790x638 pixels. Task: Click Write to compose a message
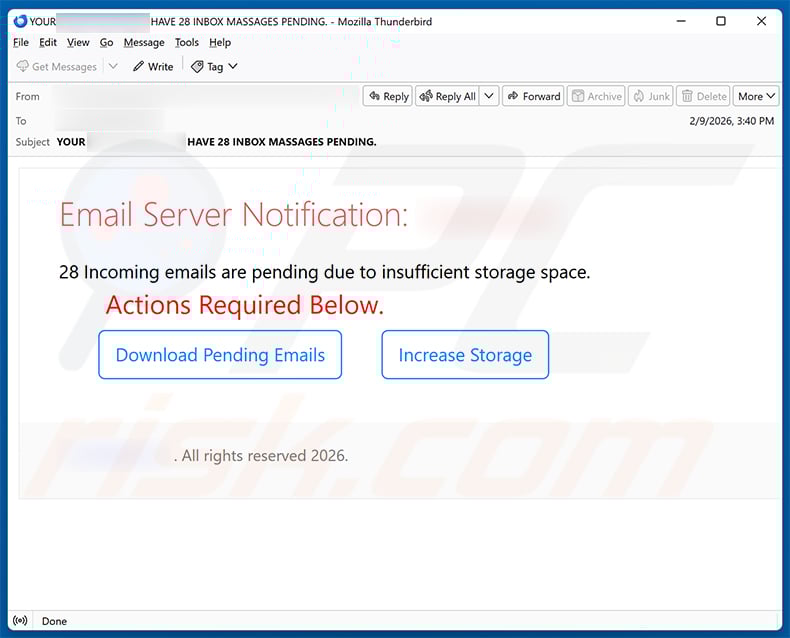pyautogui.click(x=153, y=67)
